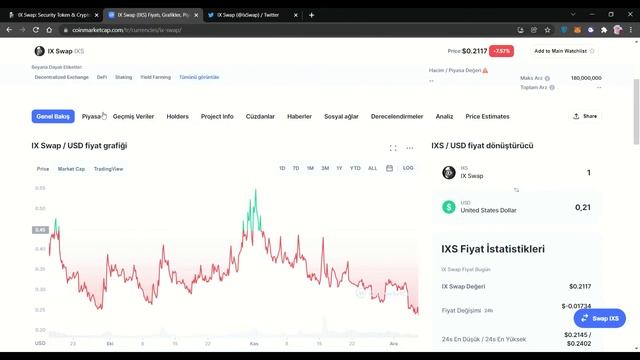Open the Piyasalar tab
Image resolution: width=640 pixels, height=360 pixels.
click(92, 116)
